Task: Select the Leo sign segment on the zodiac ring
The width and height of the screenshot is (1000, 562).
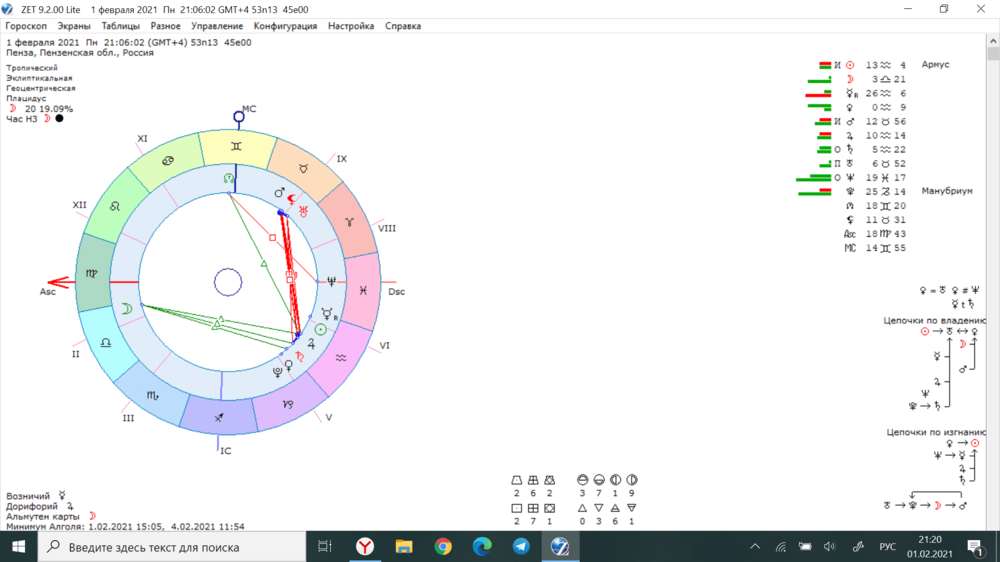Action: (115, 206)
